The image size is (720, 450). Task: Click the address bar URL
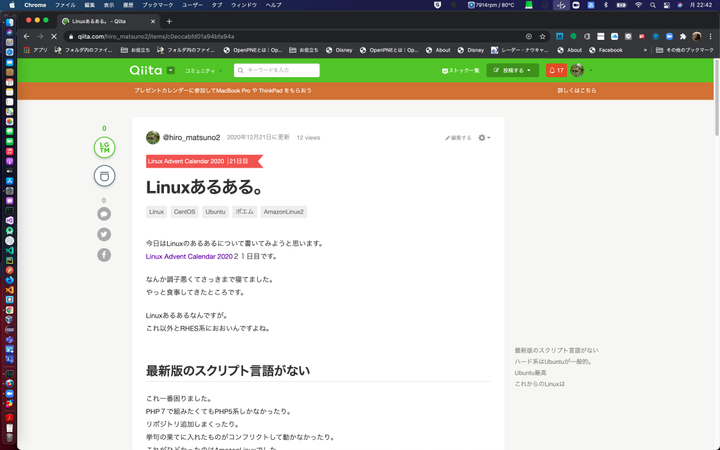tap(156, 36)
